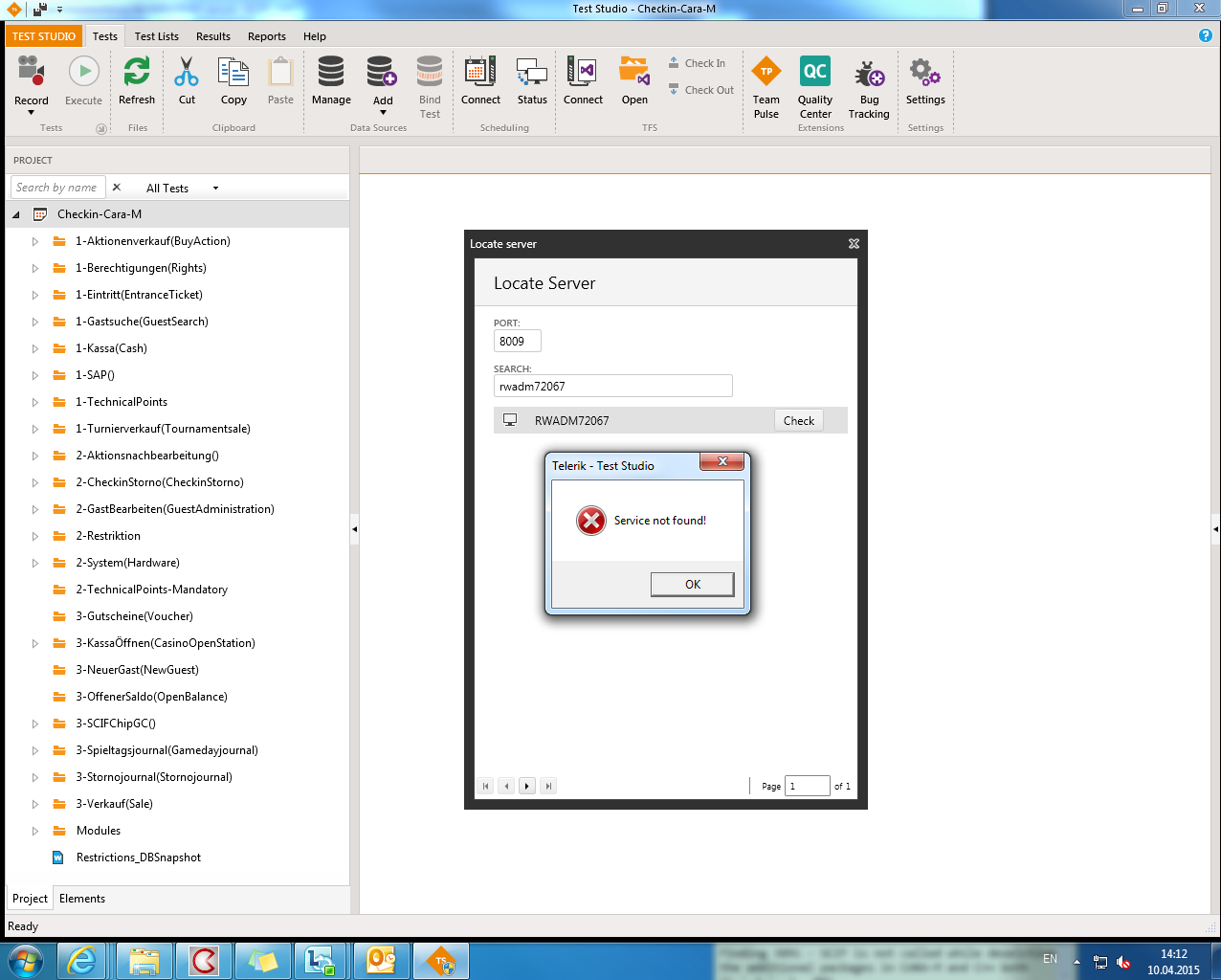Image resolution: width=1221 pixels, height=980 pixels.
Task: Click Check for RWADM72067 server
Action: 799,420
